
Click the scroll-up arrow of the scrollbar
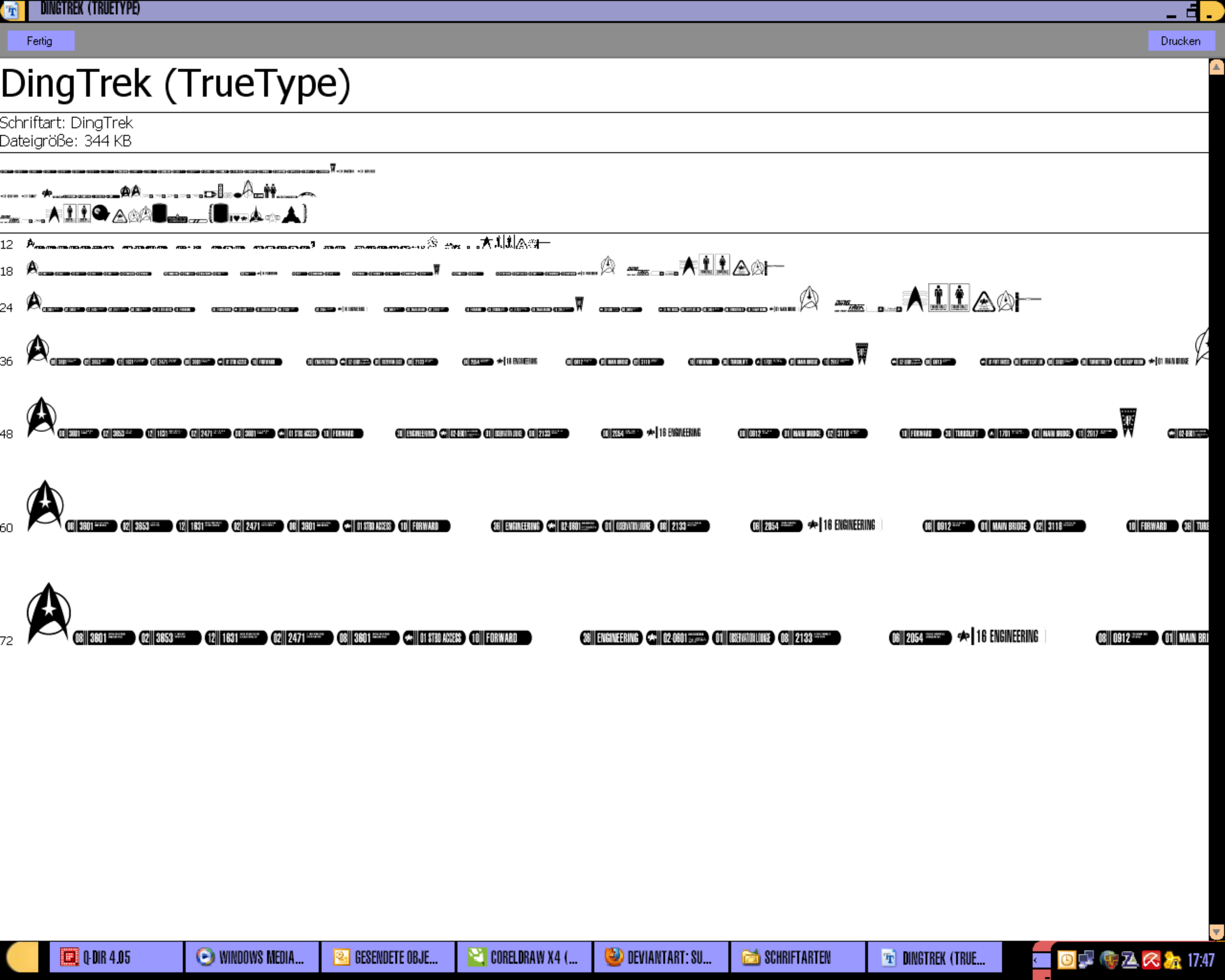[x=1217, y=67]
